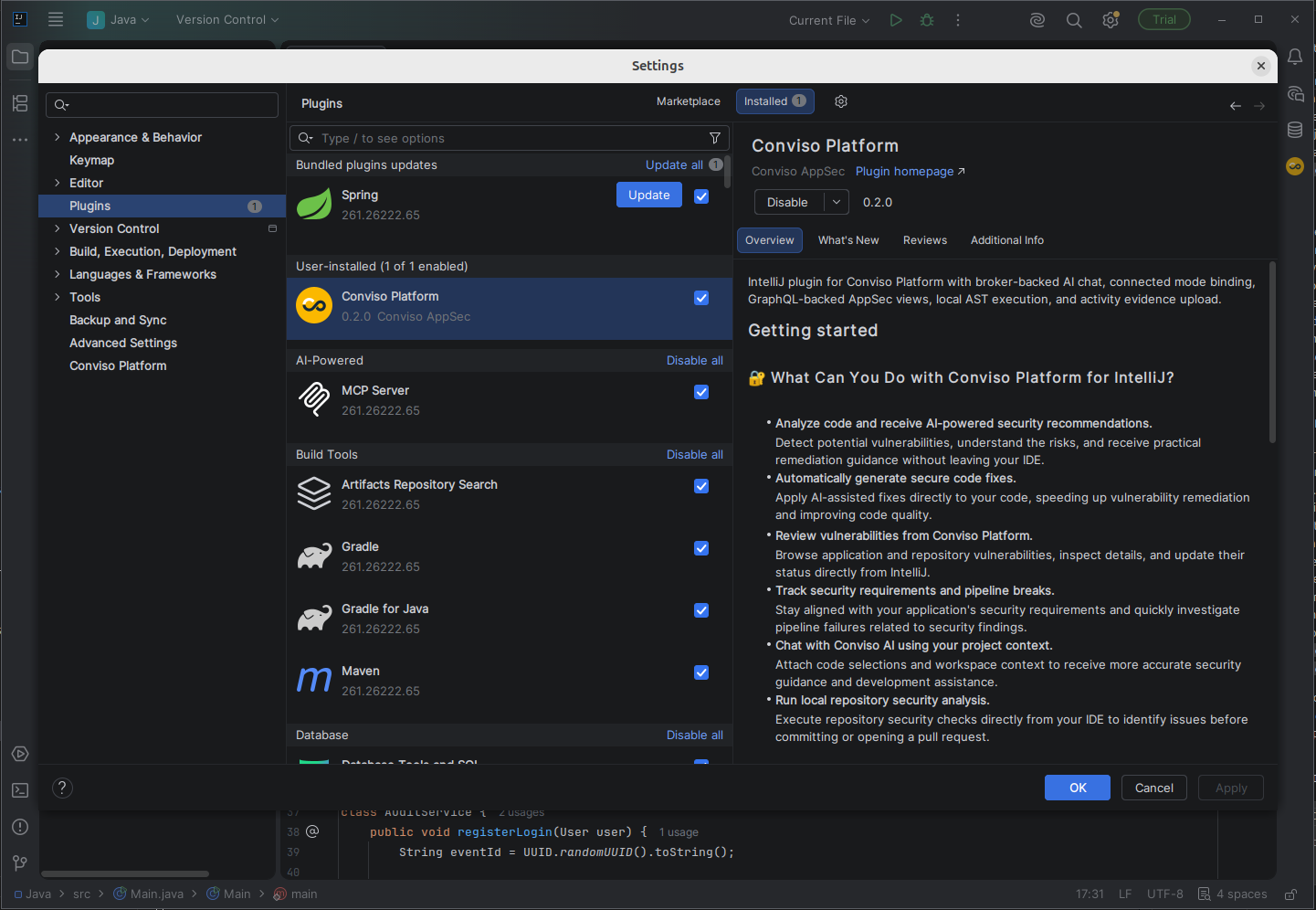Click OK to confirm settings

[x=1078, y=788]
